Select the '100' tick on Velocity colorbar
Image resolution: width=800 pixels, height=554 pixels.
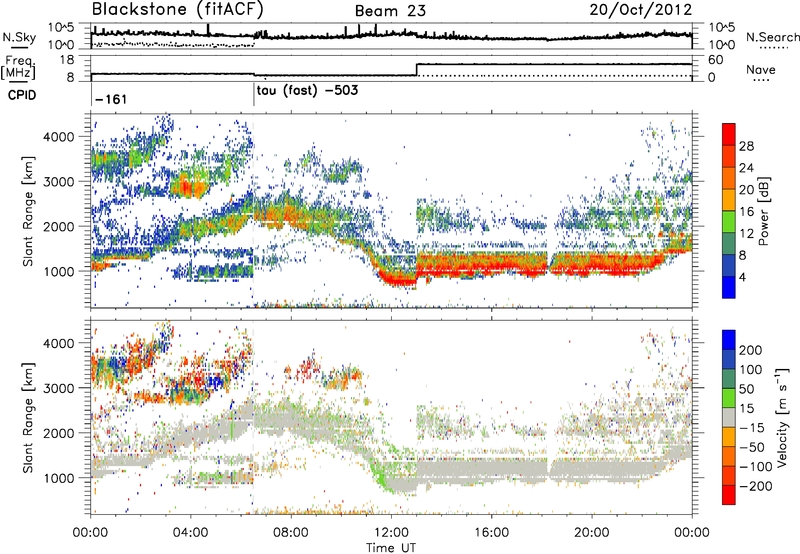click(x=750, y=369)
